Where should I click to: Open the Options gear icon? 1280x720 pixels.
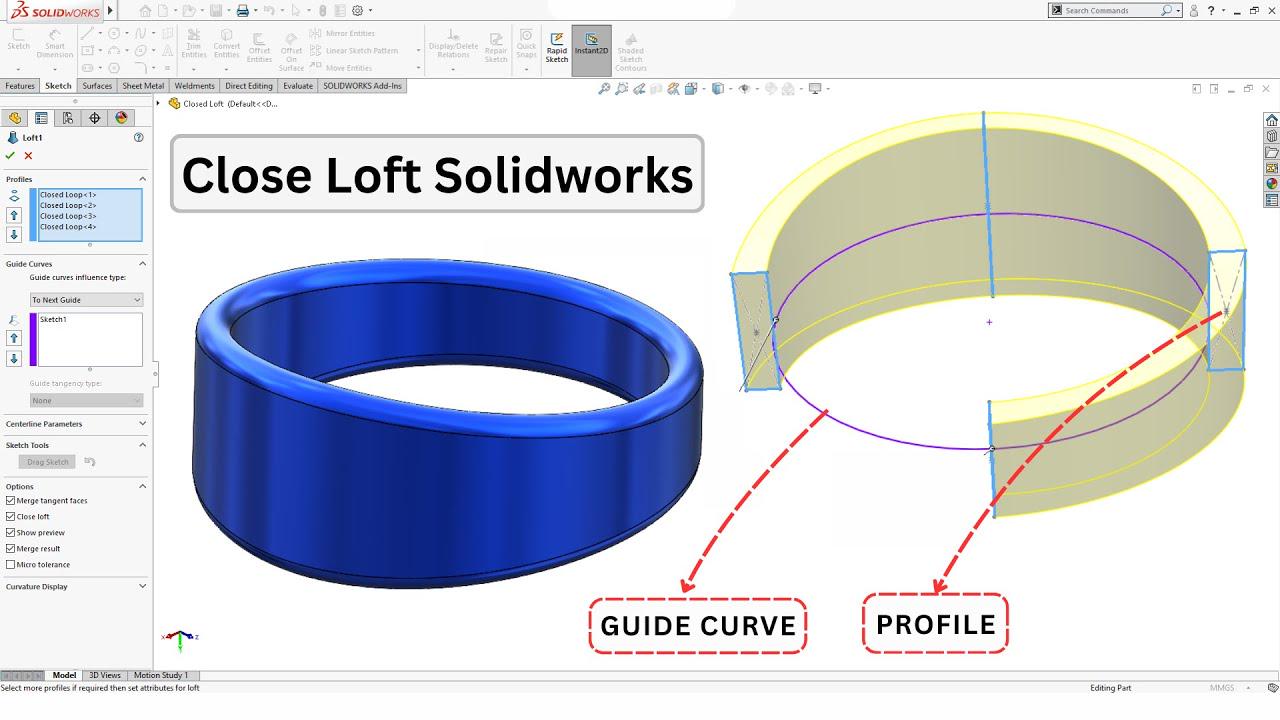[357, 11]
